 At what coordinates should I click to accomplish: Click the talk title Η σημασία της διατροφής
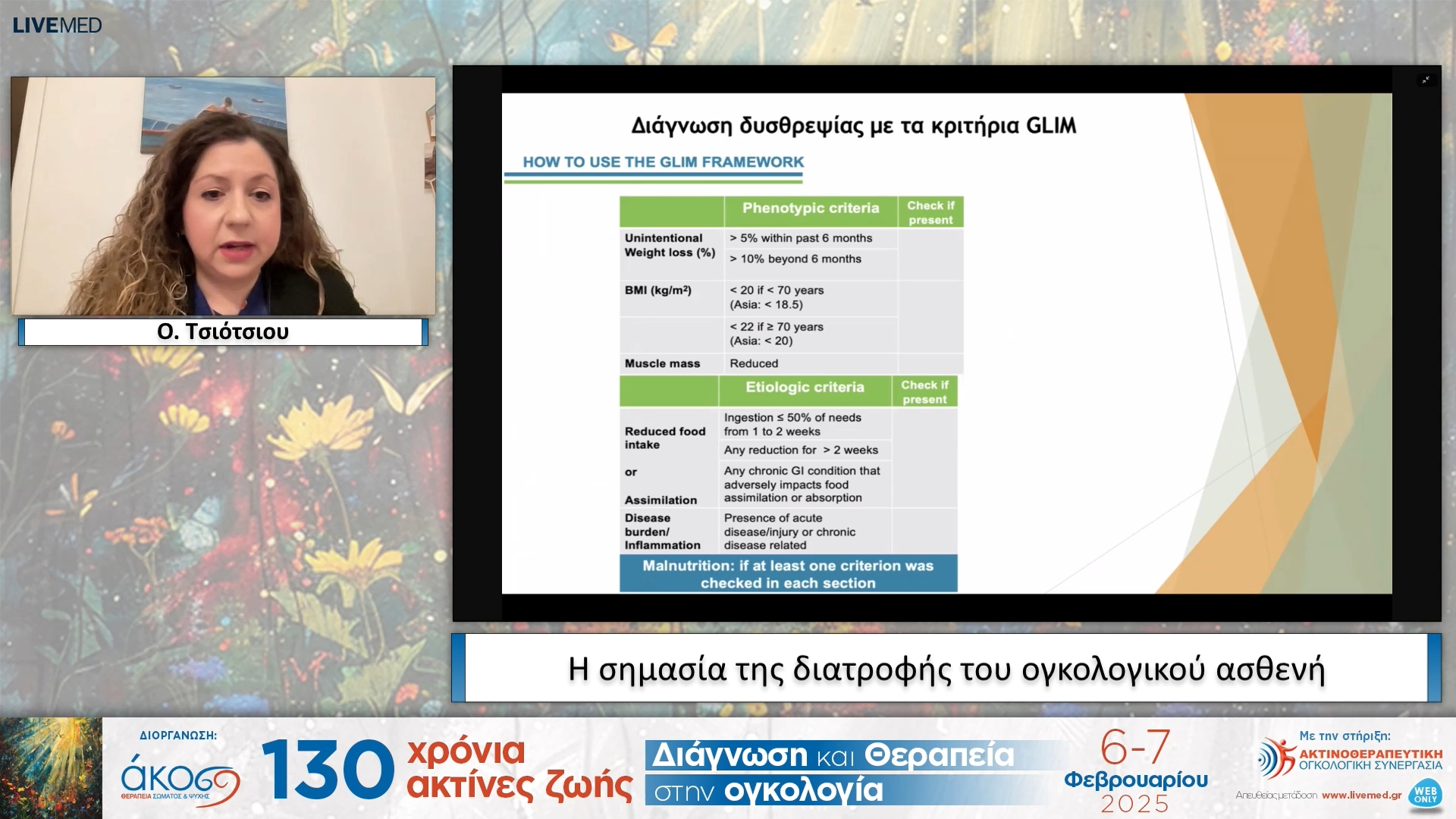point(946,669)
